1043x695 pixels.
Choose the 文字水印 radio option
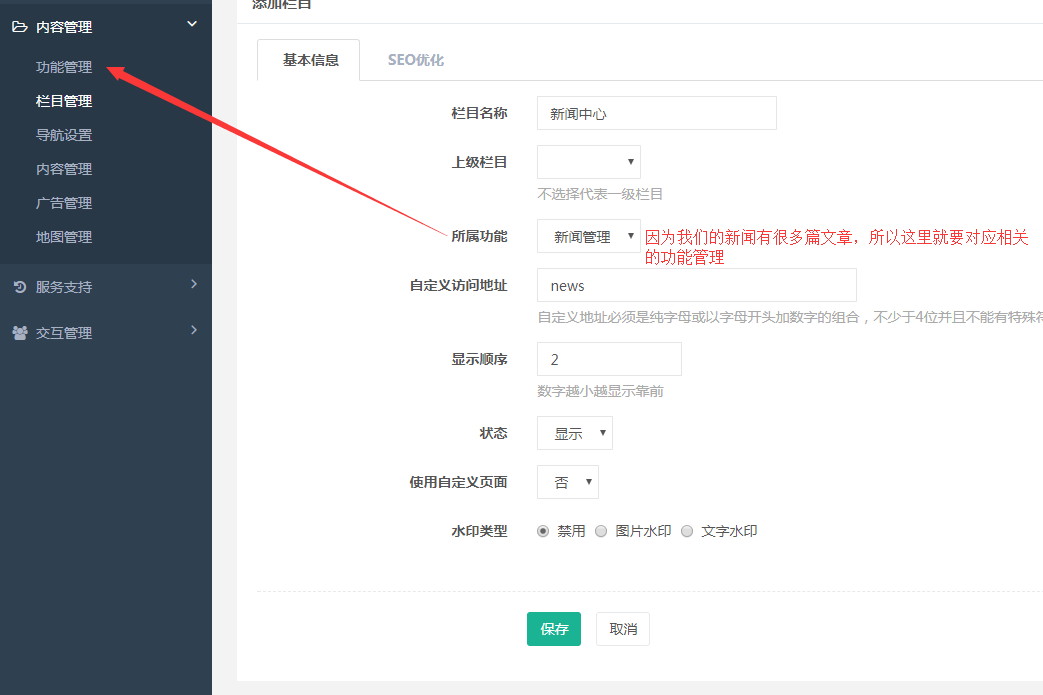tap(687, 532)
